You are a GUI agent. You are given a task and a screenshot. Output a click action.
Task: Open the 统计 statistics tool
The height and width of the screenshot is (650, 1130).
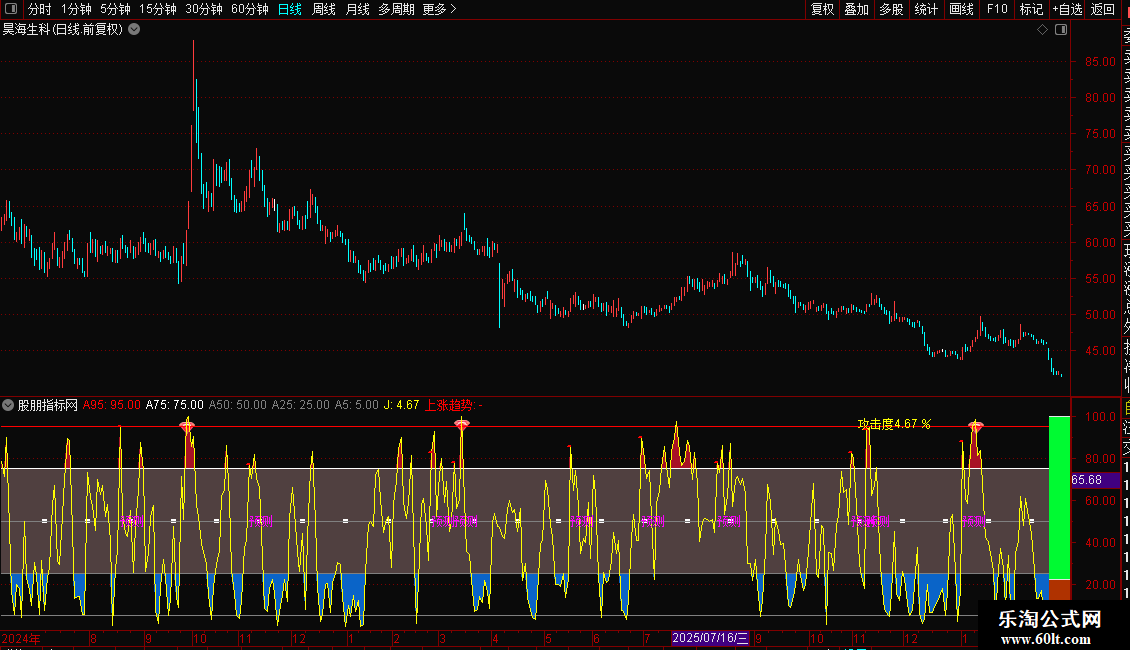pos(926,9)
